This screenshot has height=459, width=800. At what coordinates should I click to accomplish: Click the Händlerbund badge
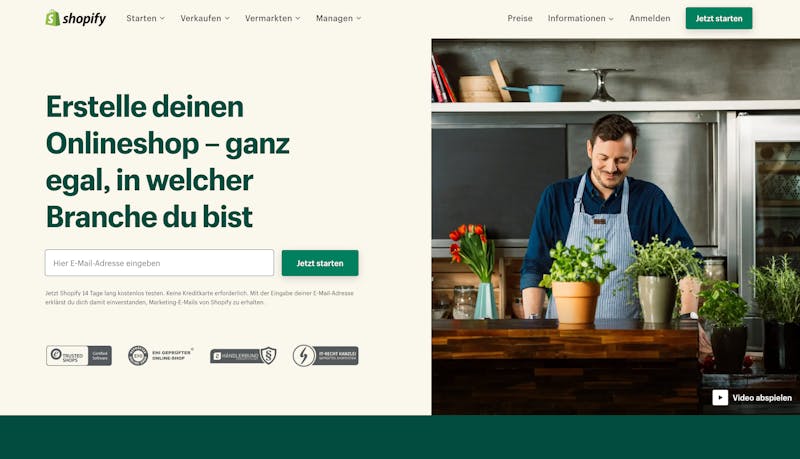tap(243, 355)
